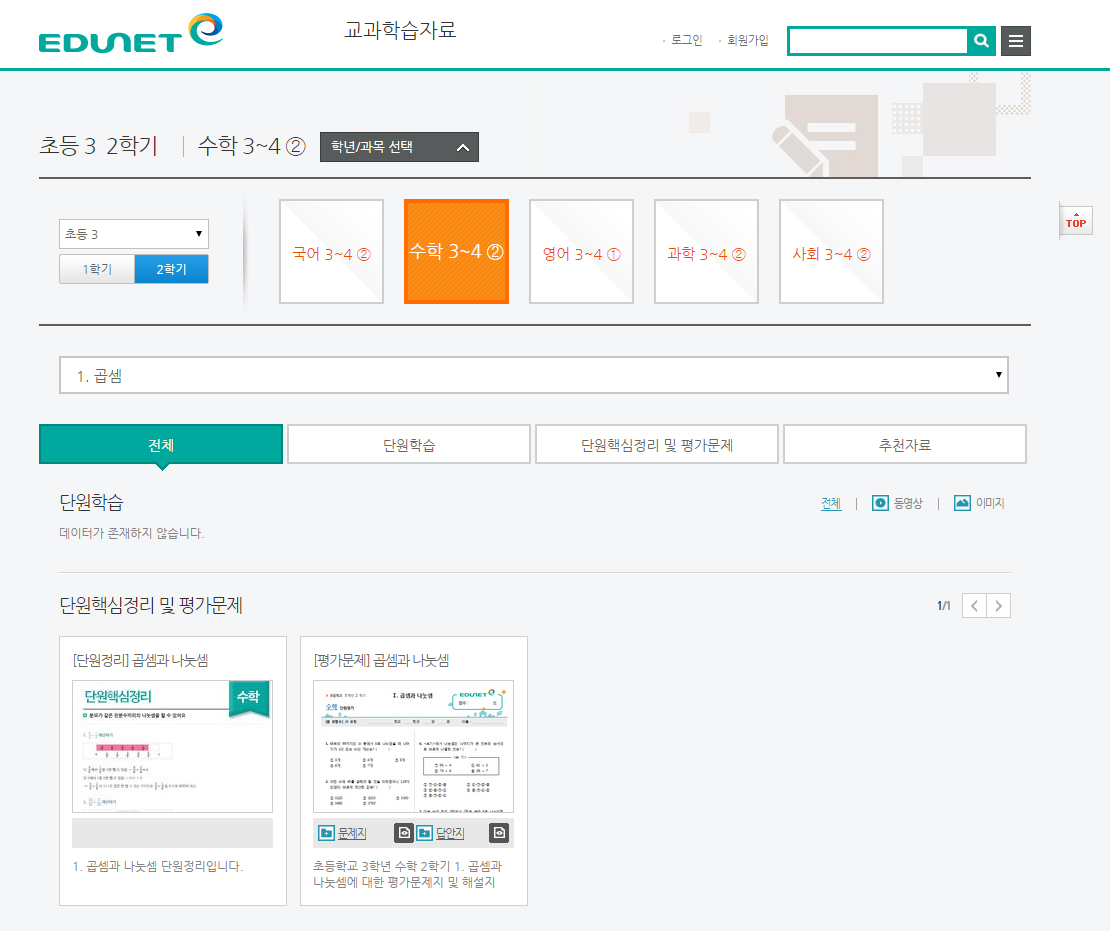Screen dimensions: 1110x931
Task: Open the 추천자료 tab
Action: [x=904, y=445]
